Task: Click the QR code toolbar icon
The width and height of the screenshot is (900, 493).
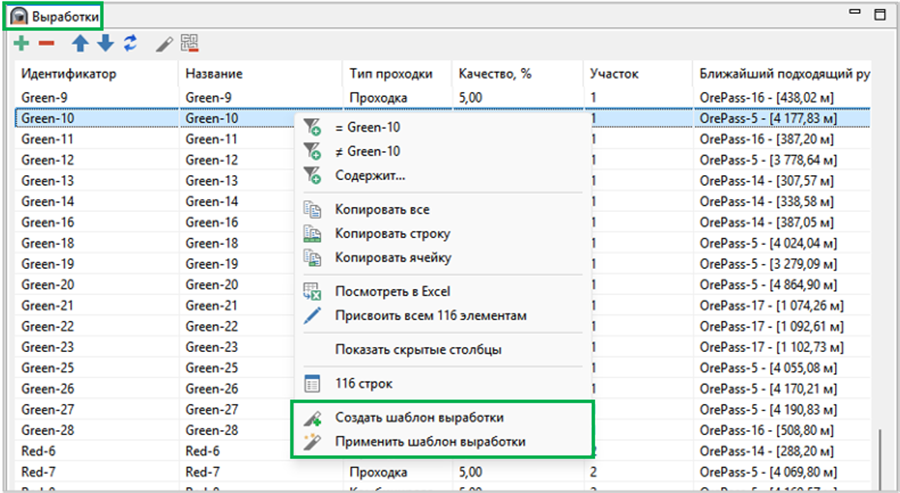Action: [x=189, y=43]
